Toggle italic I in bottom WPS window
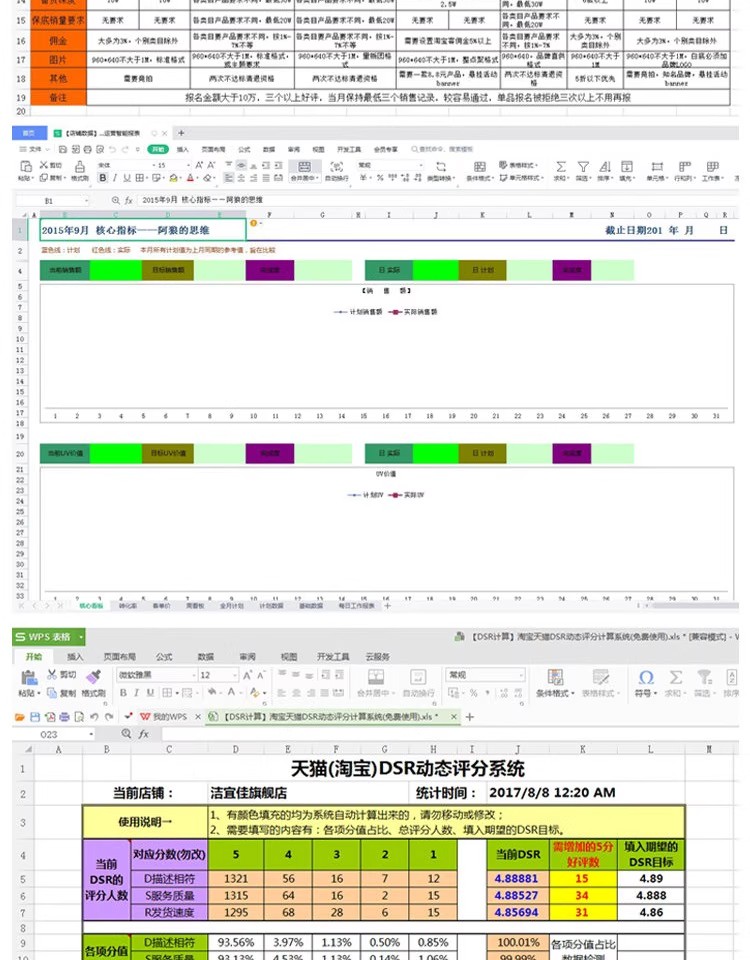This screenshot has height=960, width=750. (137, 693)
